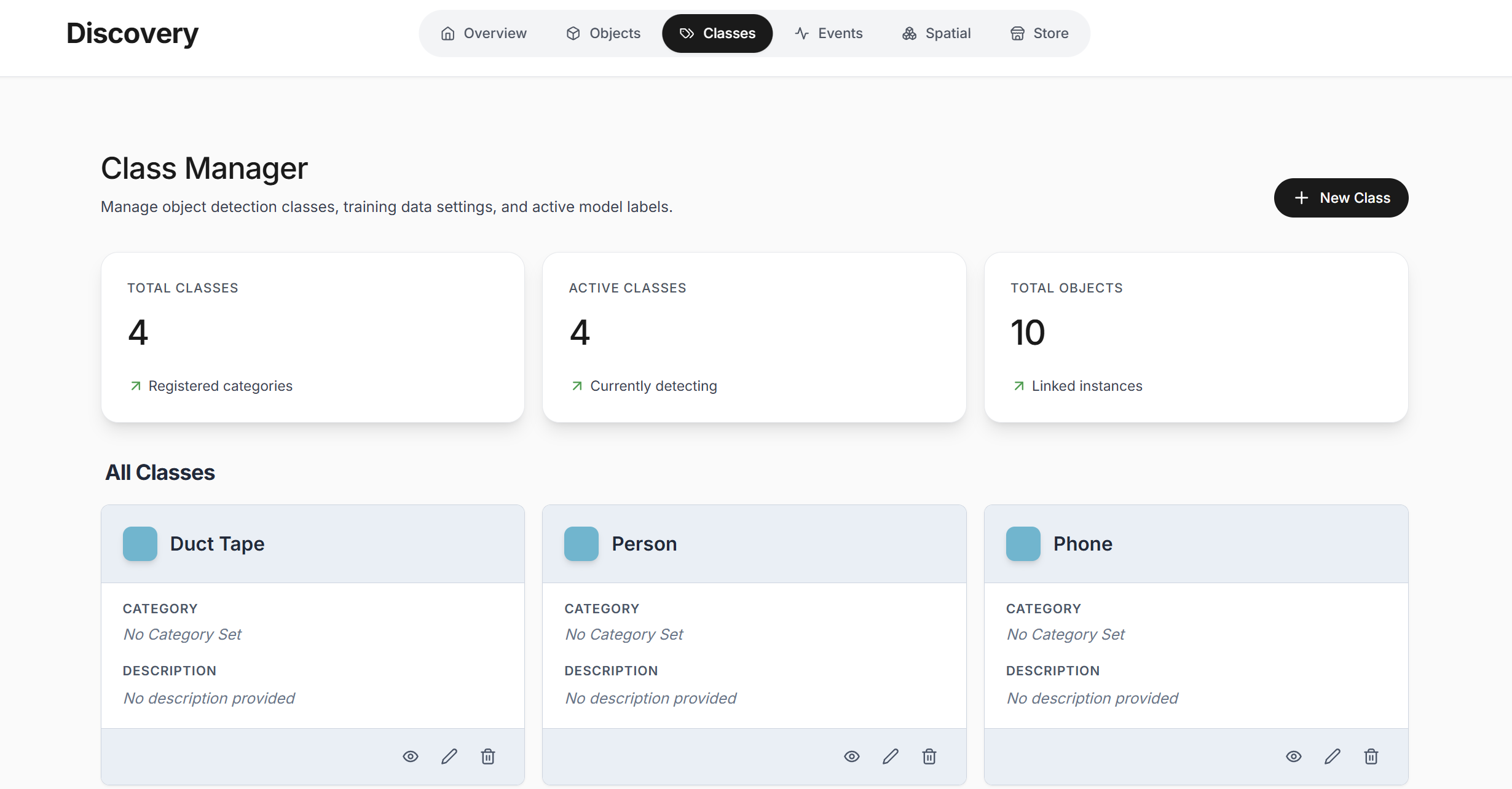Click the Discovery logo title
The image size is (1512, 789).
coord(132,33)
